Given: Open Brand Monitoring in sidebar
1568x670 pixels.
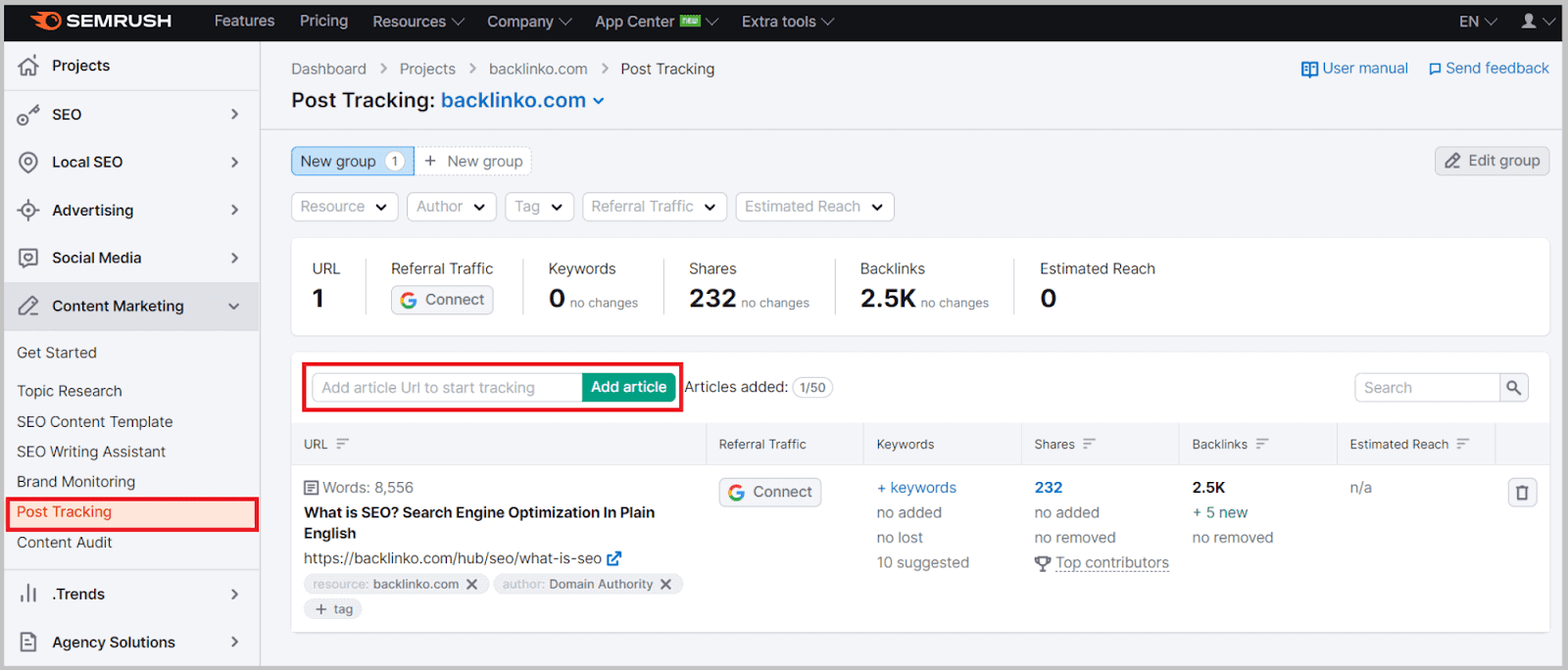Looking at the screenshot, I should 75,482.
